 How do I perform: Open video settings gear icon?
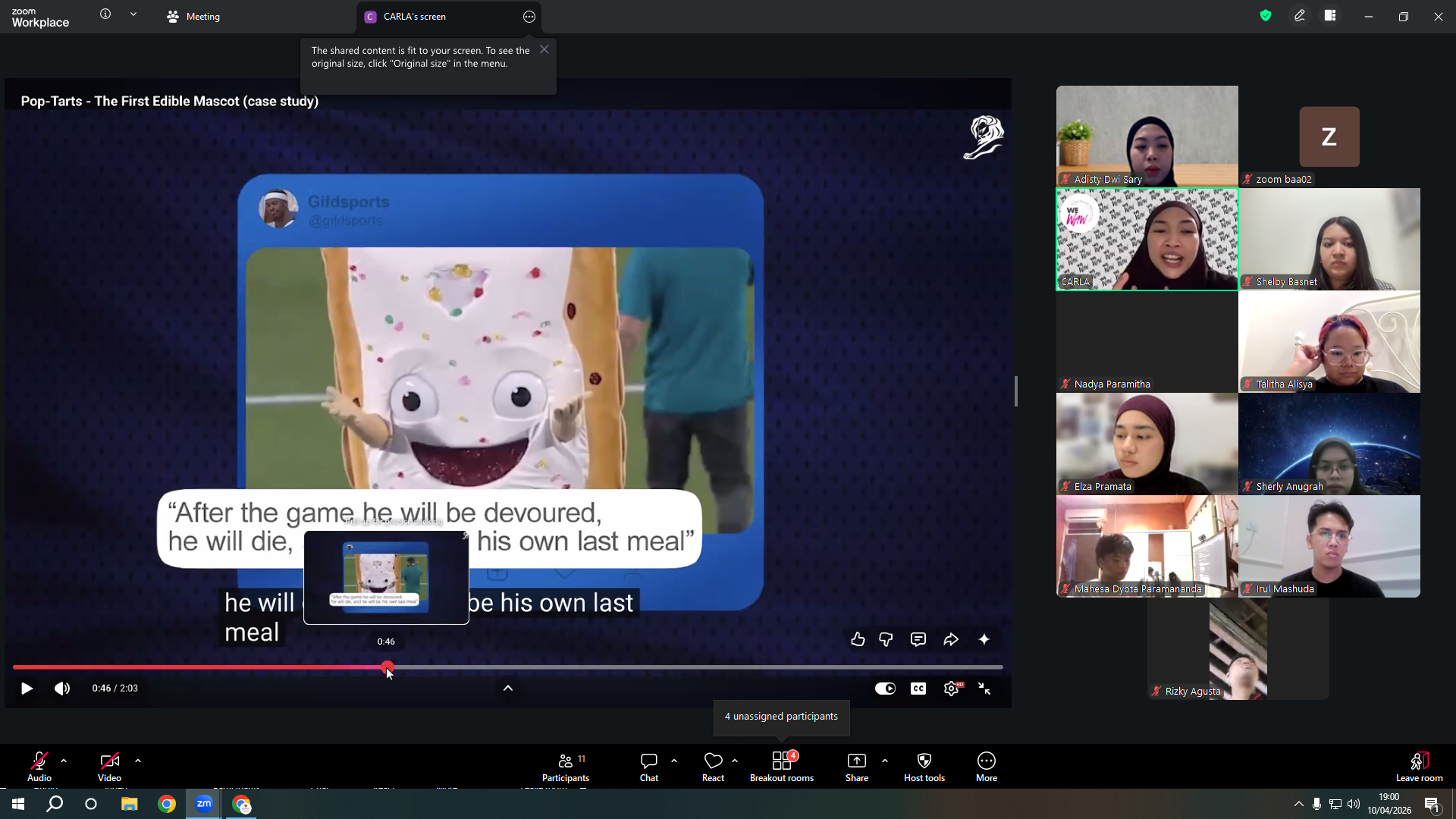(951, 689)
